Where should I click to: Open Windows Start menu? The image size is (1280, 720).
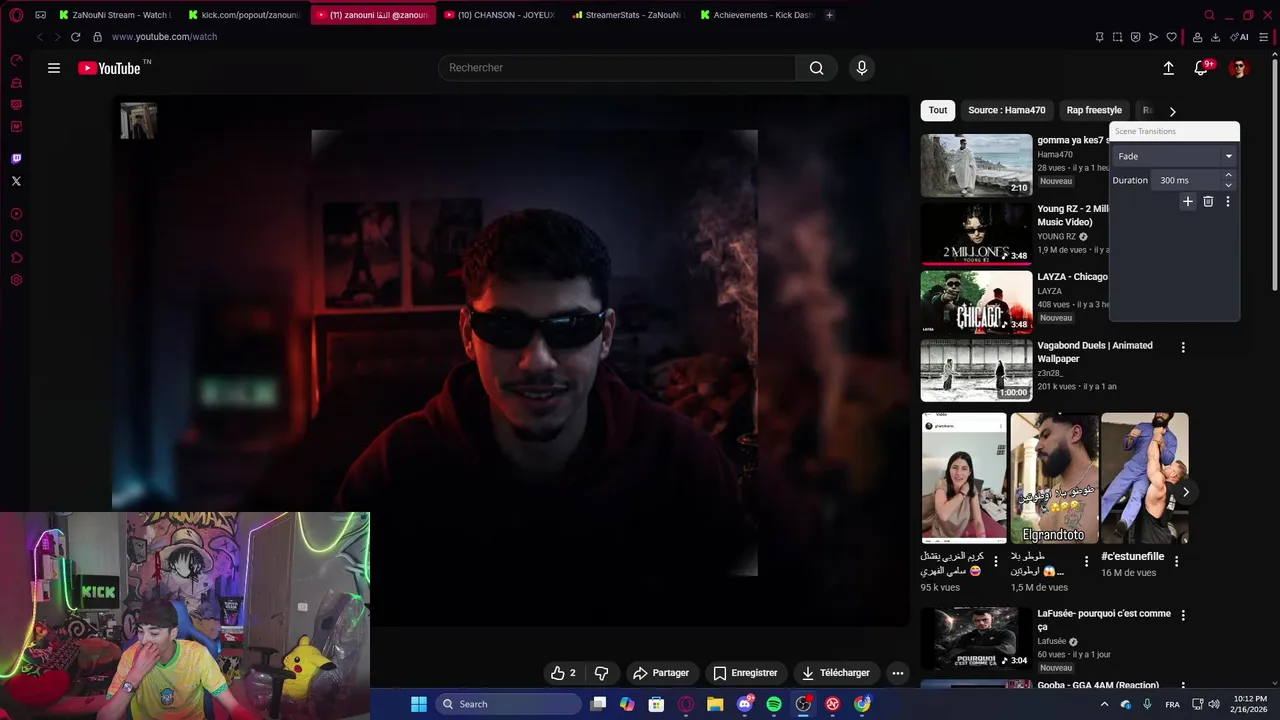point(419,704)
